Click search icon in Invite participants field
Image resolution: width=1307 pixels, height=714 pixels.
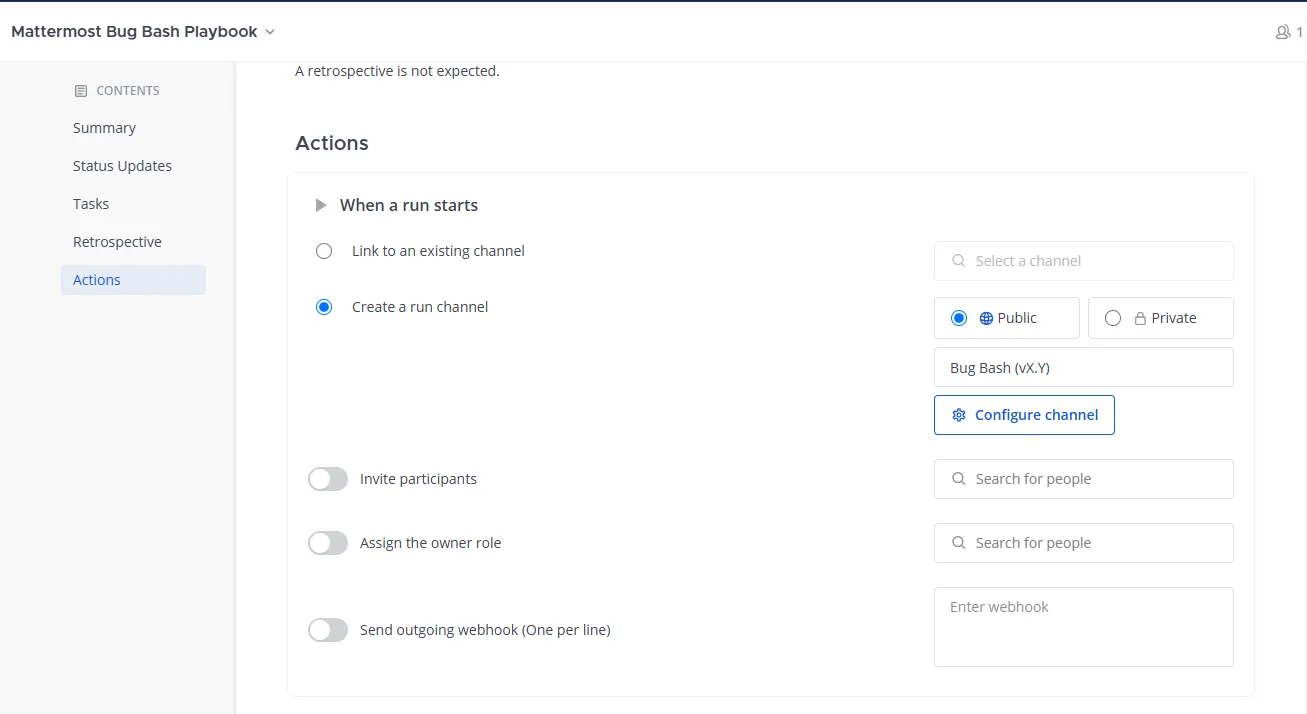pos(958,479)
